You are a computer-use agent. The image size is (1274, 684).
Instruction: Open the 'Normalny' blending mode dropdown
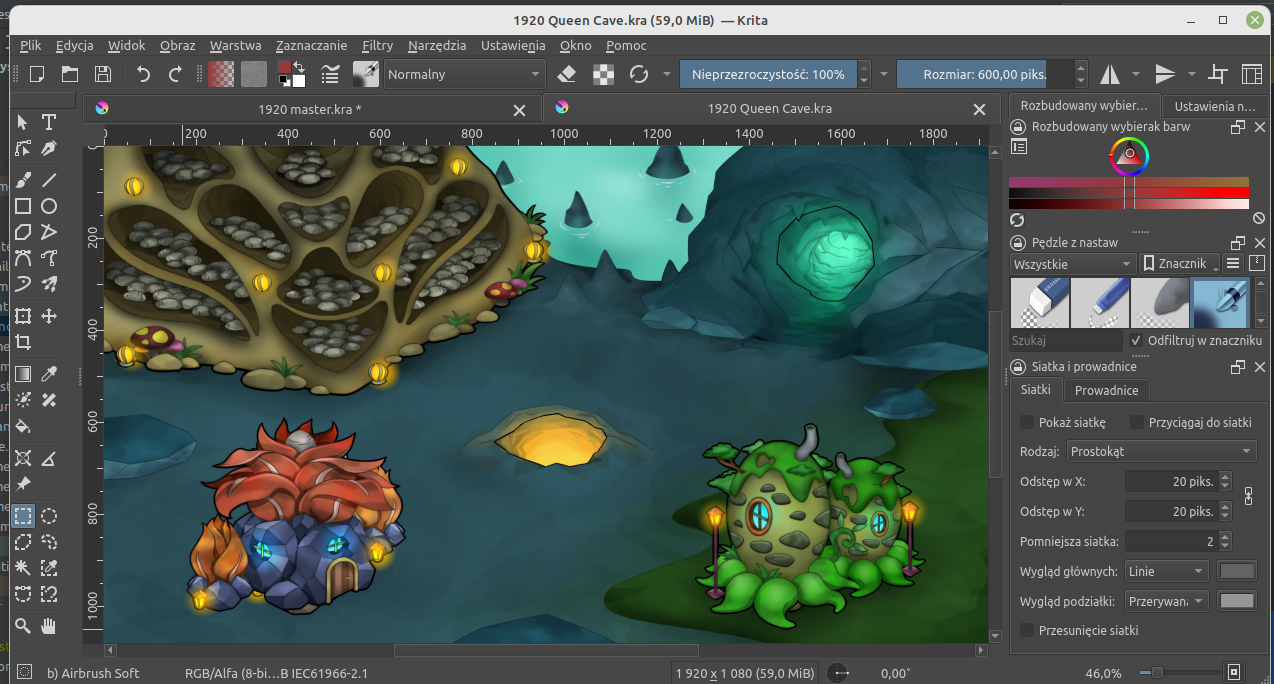(x=463, y=74)
